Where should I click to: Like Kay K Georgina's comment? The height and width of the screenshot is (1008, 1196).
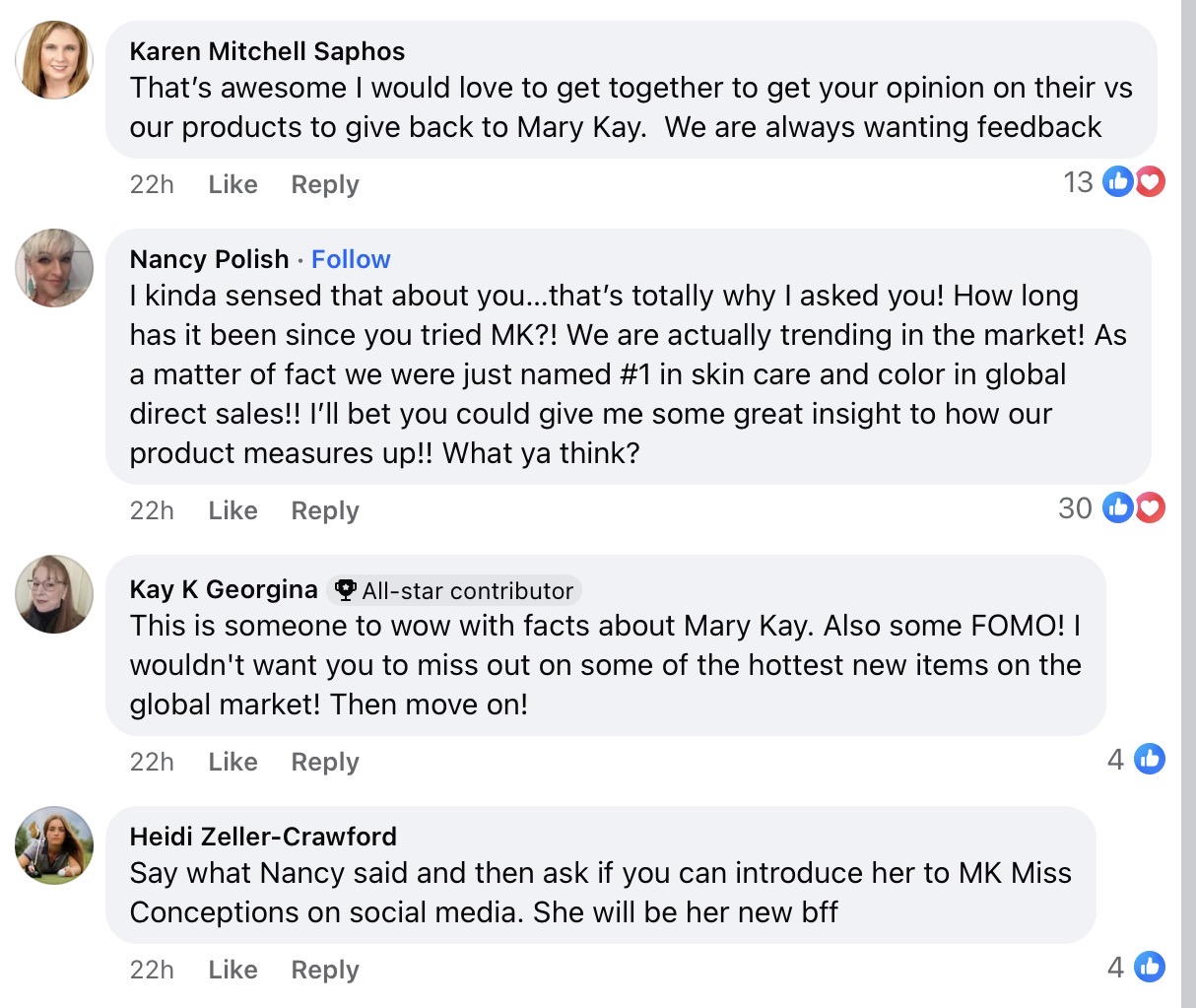click(x=233, y=762)
